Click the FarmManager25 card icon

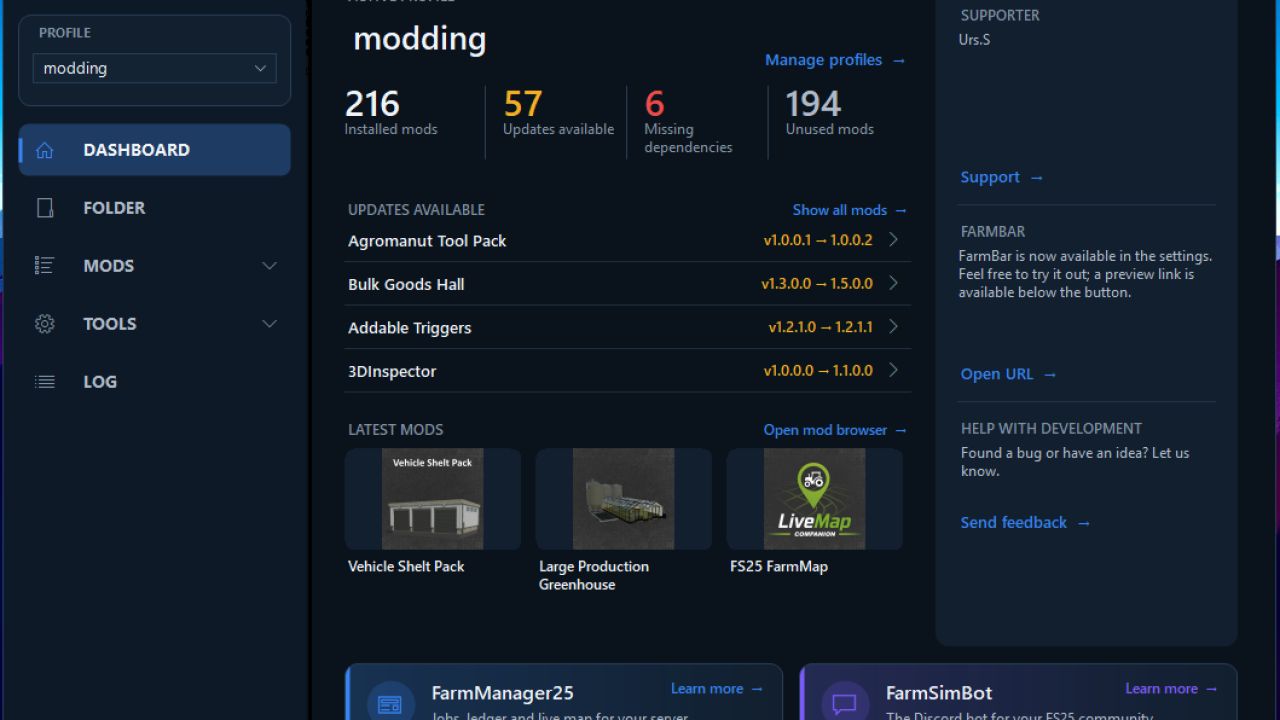coord(390,704)
